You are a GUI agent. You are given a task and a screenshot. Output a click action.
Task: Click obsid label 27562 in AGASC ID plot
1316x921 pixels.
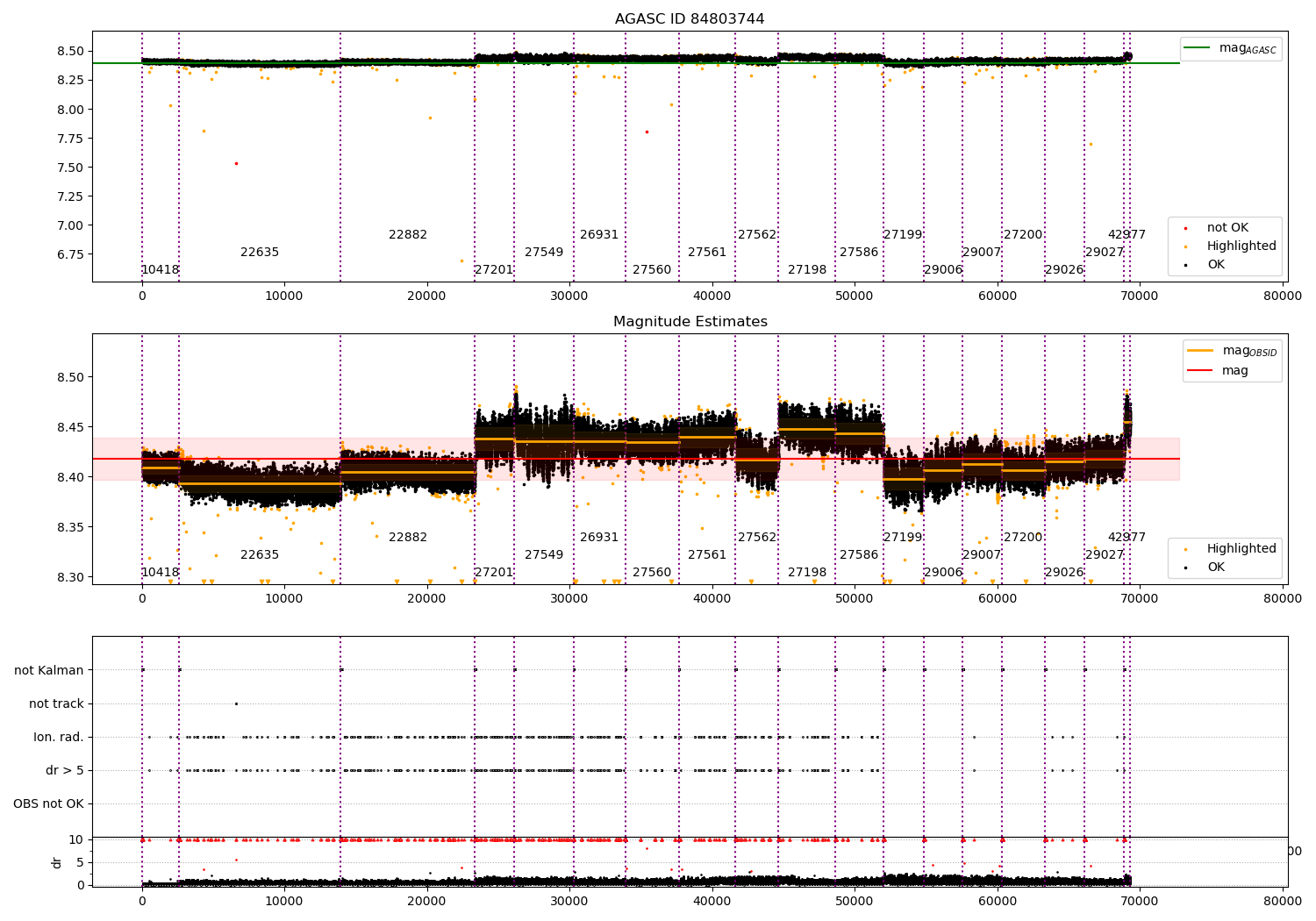click(757, 235)
